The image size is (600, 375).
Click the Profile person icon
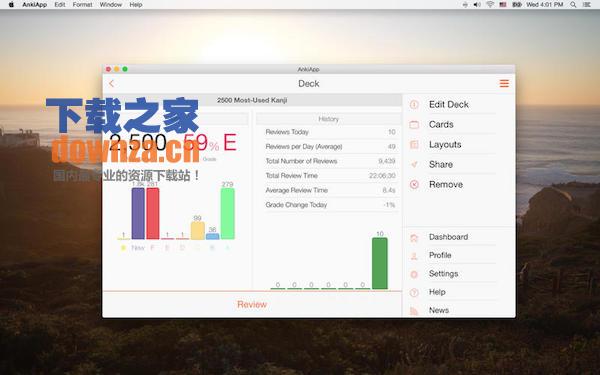414,256
